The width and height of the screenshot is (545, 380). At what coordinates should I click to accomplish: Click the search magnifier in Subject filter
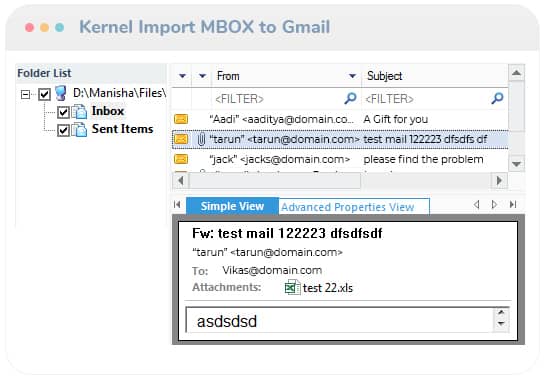point(498,98)
